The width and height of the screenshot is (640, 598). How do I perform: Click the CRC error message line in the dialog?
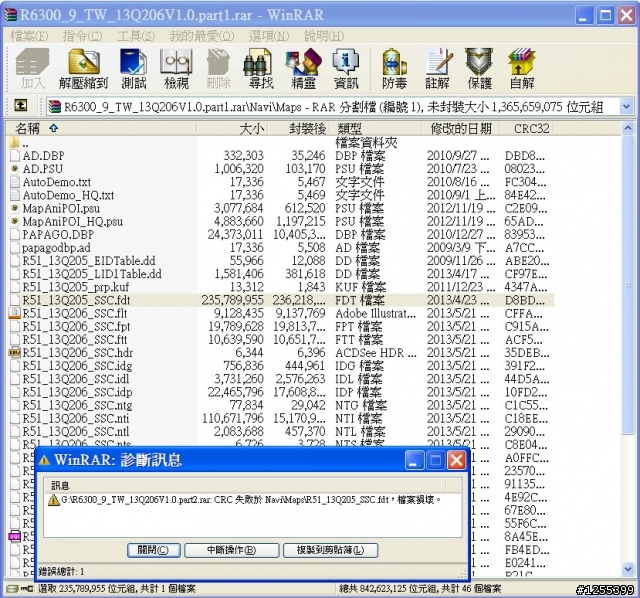pyautogui.click(x=251, y=500)
